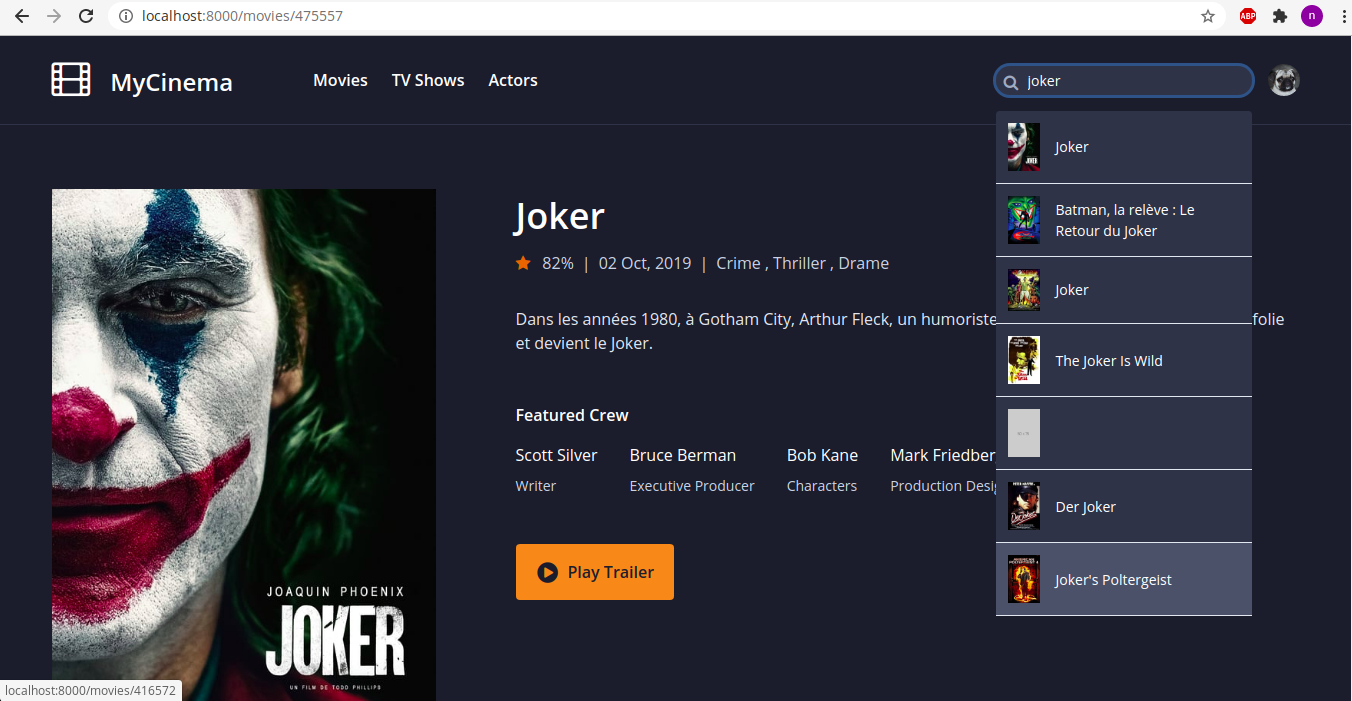The image size is (1352, 701).
Task: Click crew member Scott Silver
Action: 556,455
